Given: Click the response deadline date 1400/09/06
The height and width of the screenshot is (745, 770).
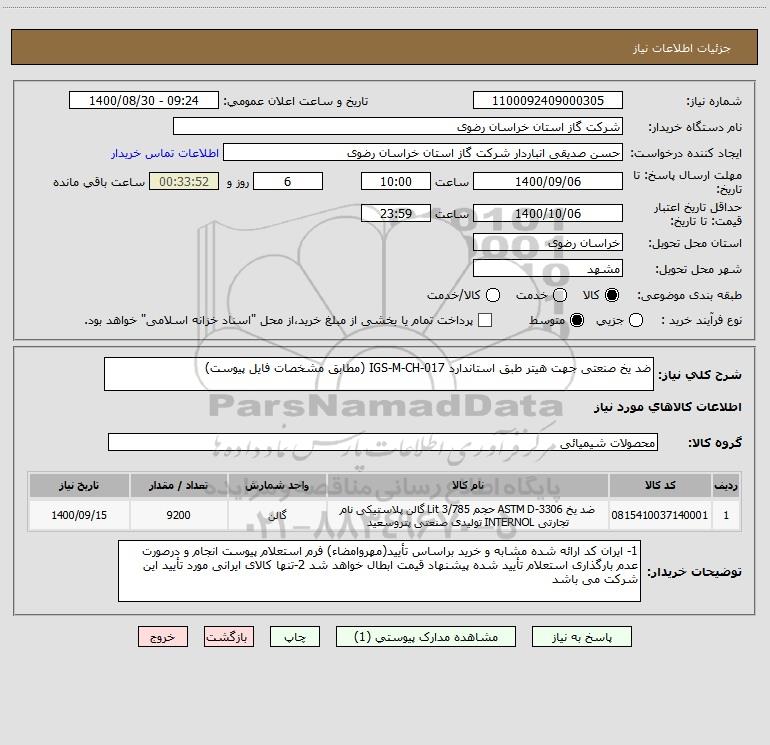Looking at the screenshot, I should 548,181.
